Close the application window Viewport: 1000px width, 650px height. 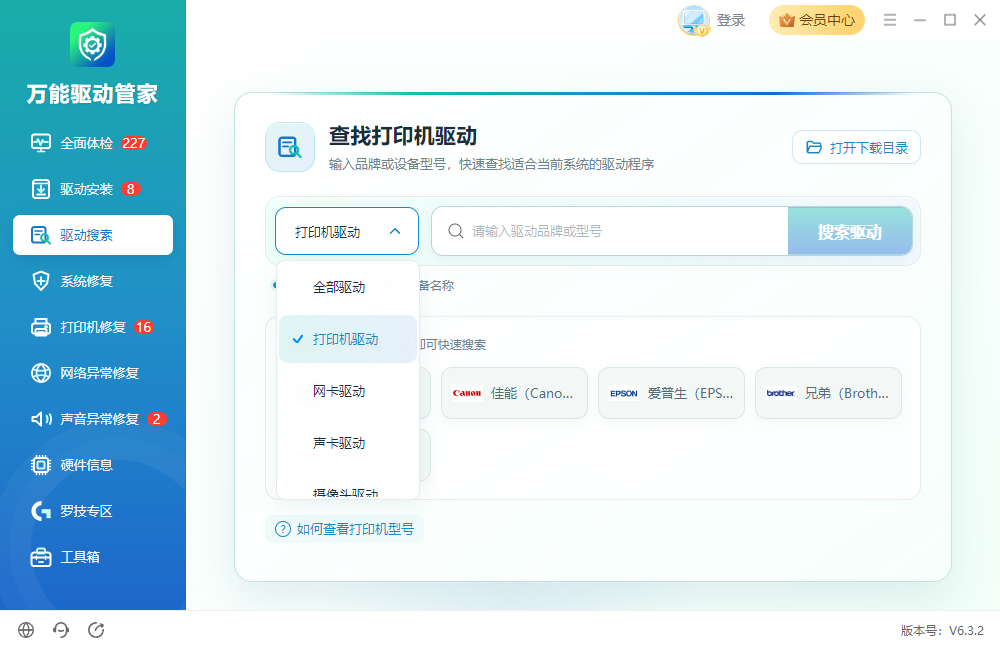point(980,20)
